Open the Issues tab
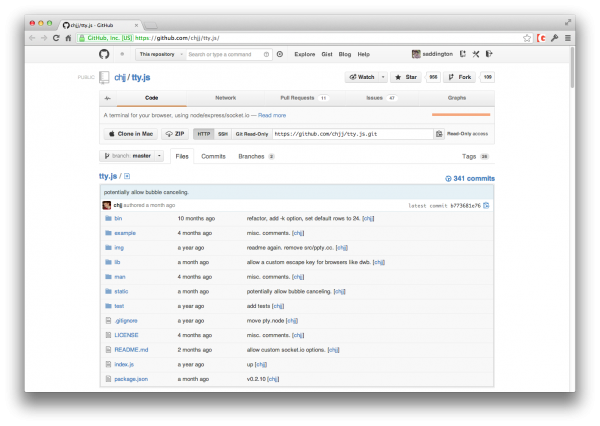600x426 pixels. click(x=381, y=98)
